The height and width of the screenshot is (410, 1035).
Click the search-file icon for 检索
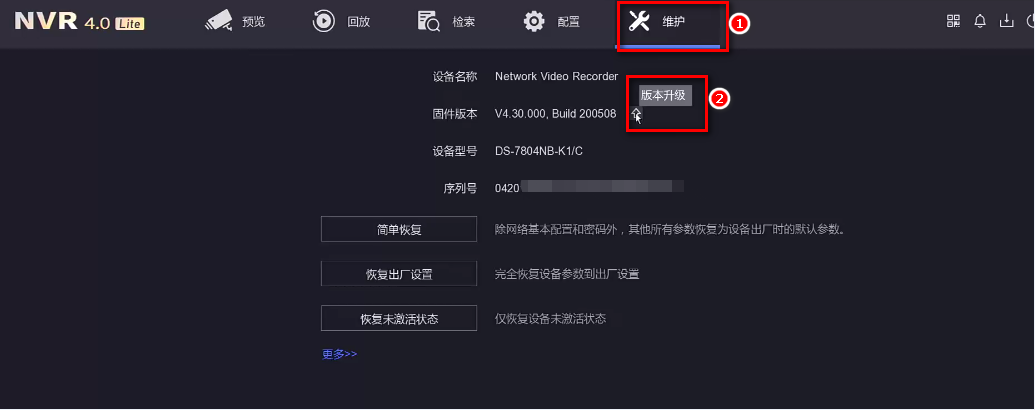point(429,21)
